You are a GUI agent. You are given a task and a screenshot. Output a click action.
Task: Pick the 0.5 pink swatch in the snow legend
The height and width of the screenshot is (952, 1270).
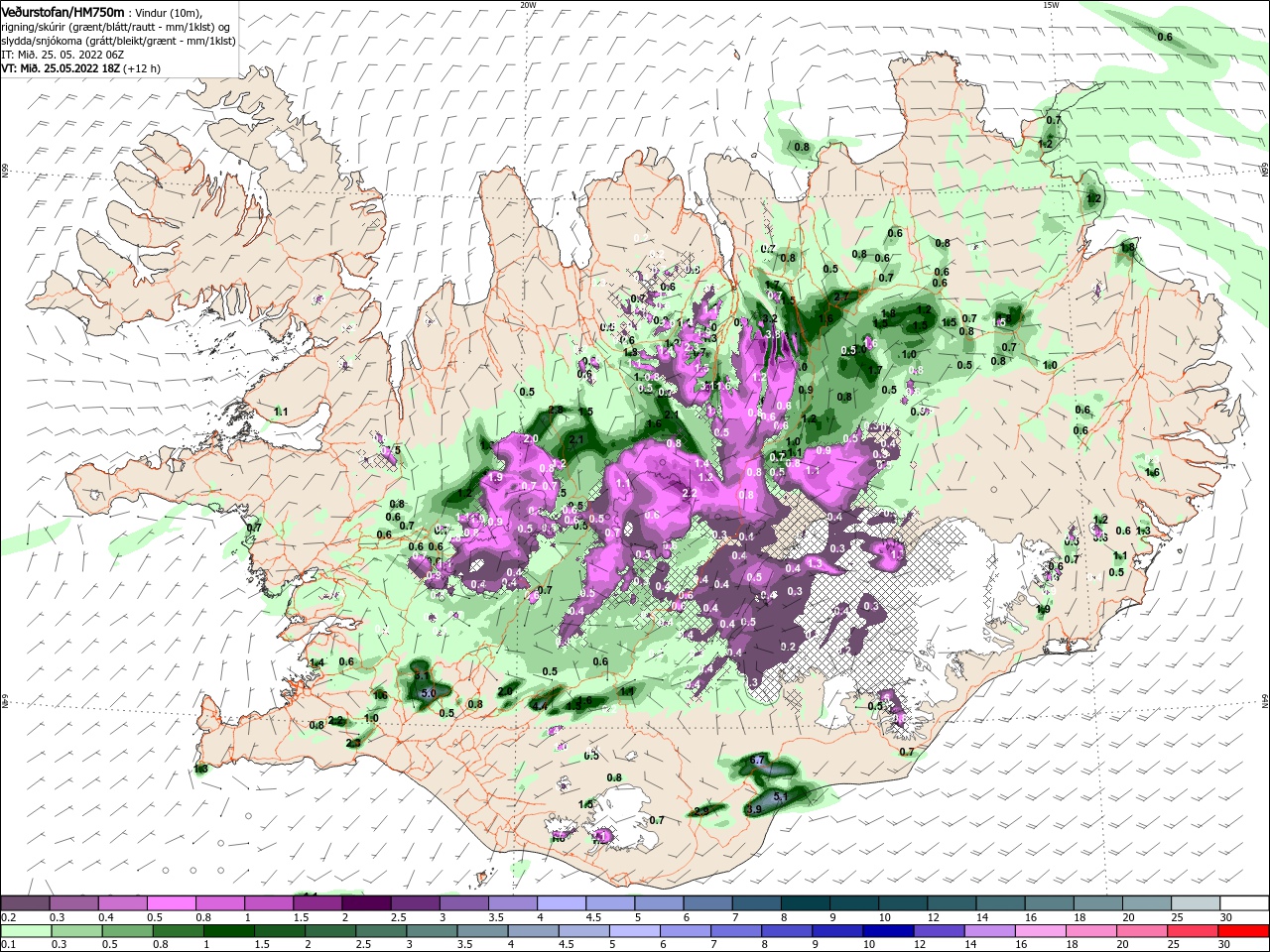click(171, 902)
